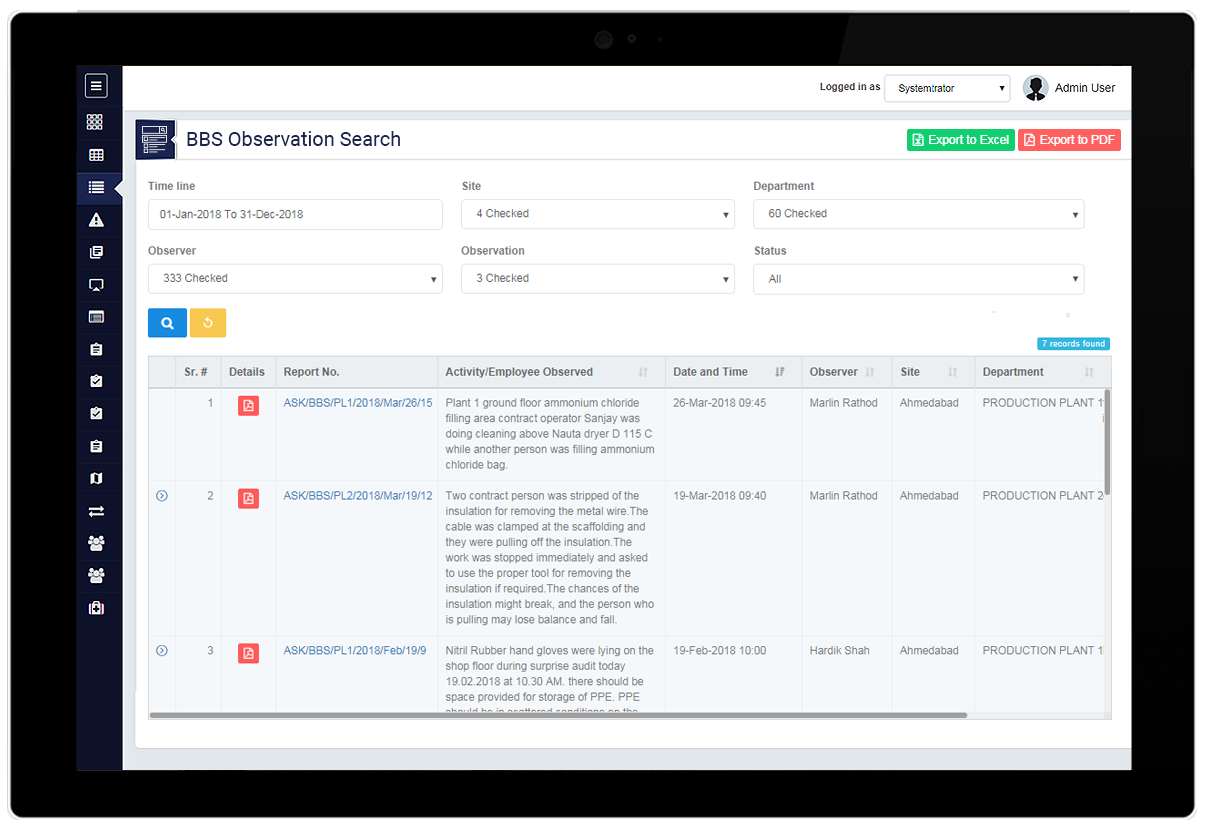1205x828 pixels.
Task: Open the Logged in as role dropdown
Action: point(947,88)
